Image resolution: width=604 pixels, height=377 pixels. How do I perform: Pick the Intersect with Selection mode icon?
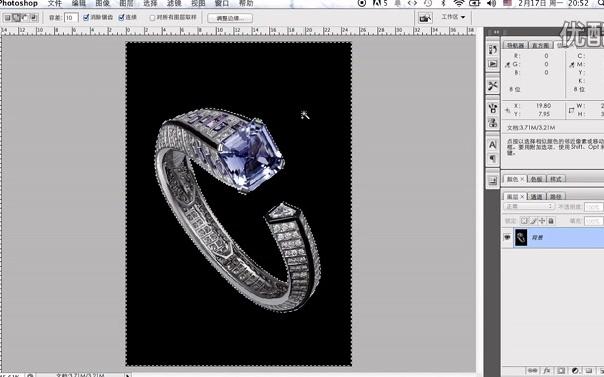[34, 18]
